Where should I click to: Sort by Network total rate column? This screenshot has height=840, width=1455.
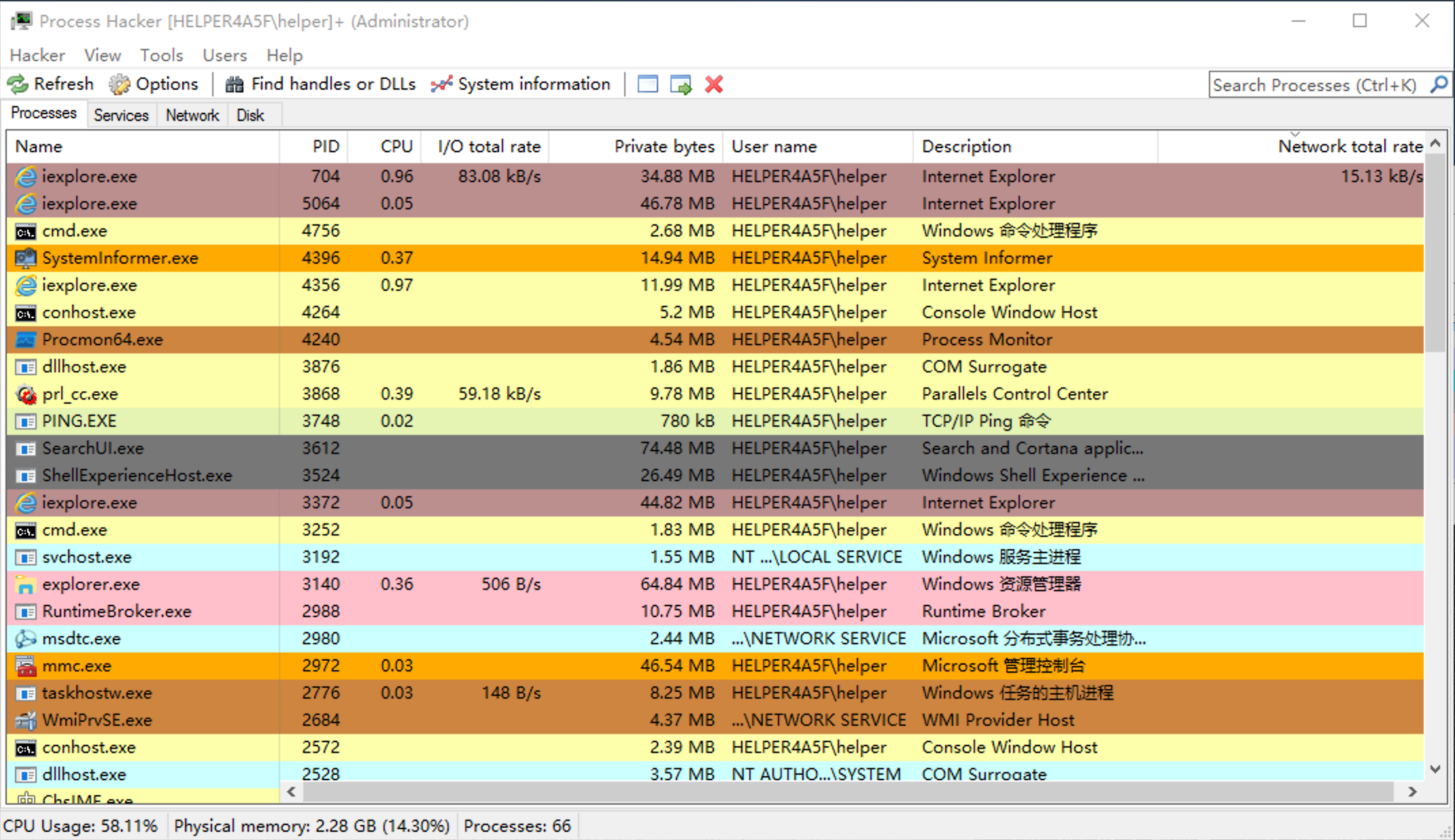[x=1350, y=146]
